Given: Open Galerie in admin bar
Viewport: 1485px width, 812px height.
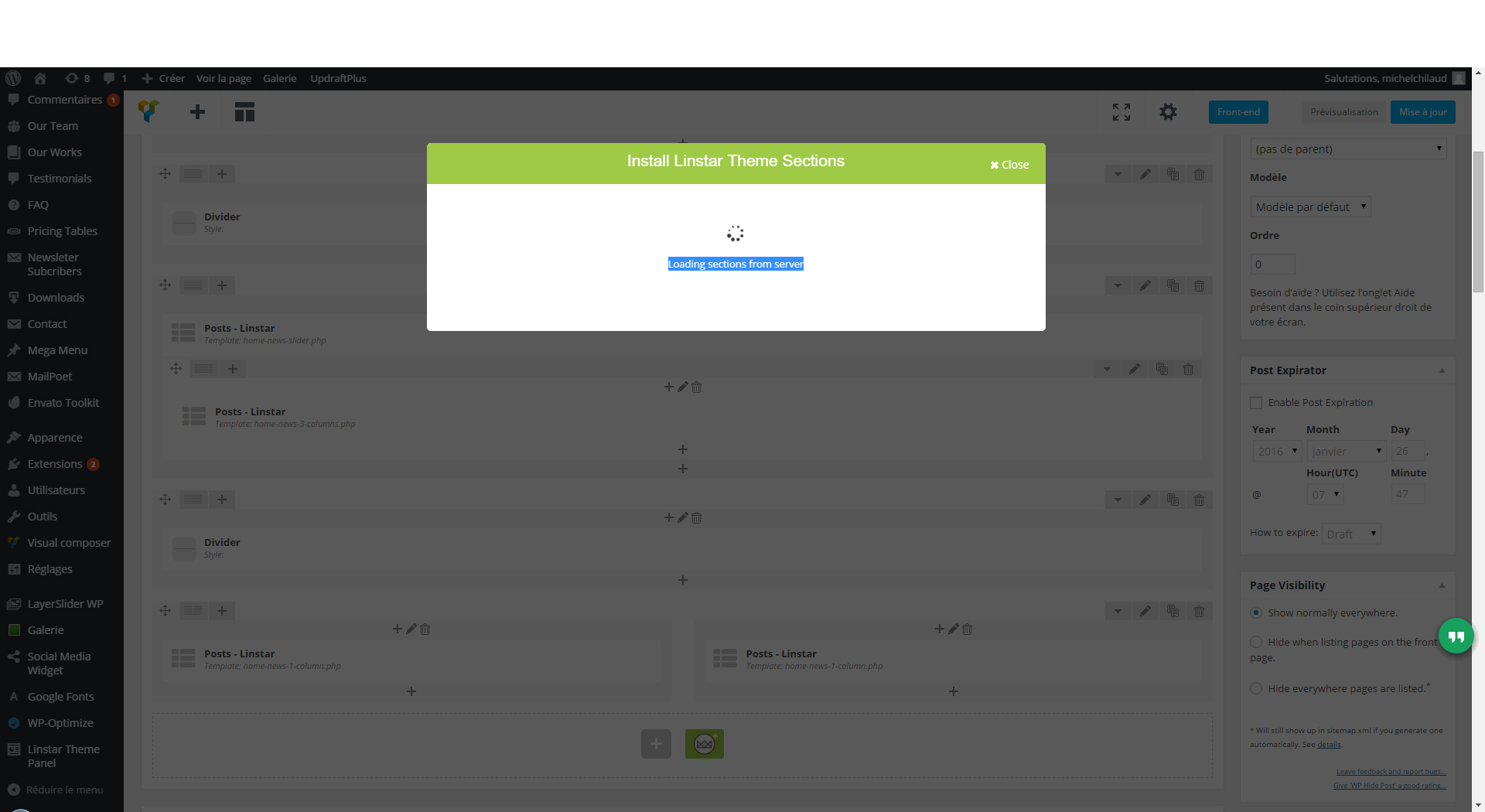Looking at the screenshot, I should [279, 78].
